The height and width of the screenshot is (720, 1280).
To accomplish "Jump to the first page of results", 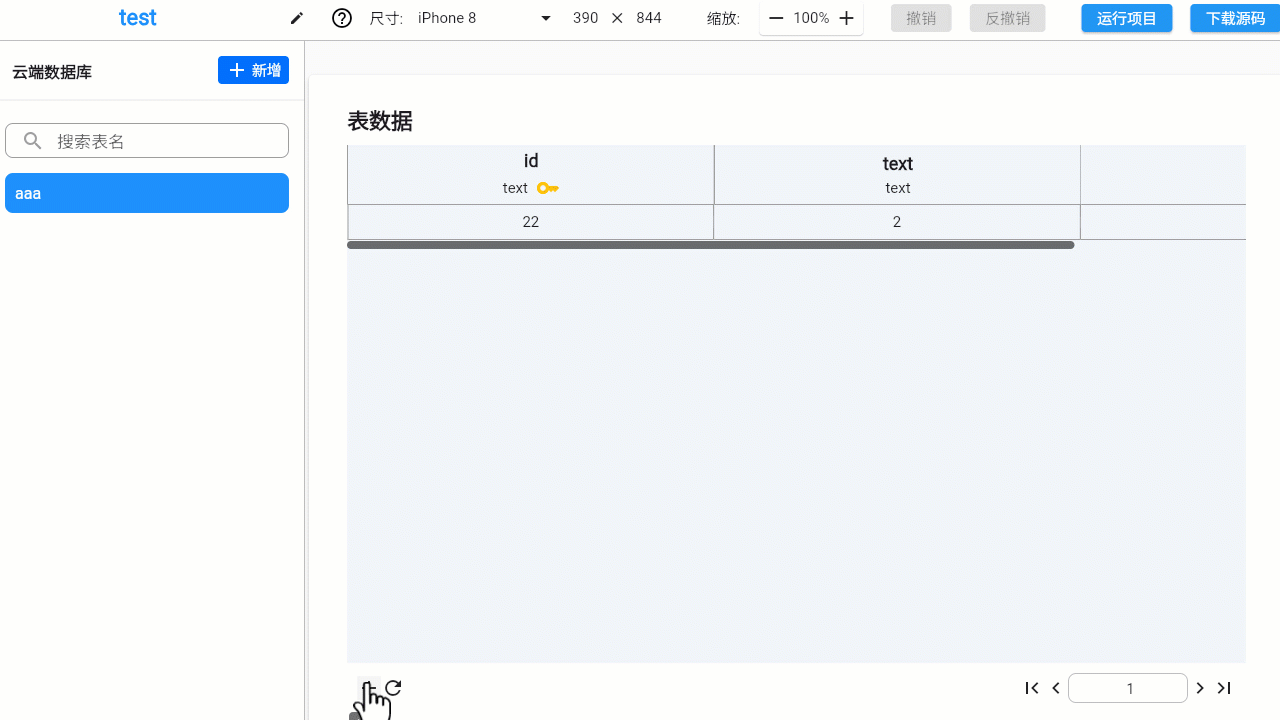I will (1032, 688).
